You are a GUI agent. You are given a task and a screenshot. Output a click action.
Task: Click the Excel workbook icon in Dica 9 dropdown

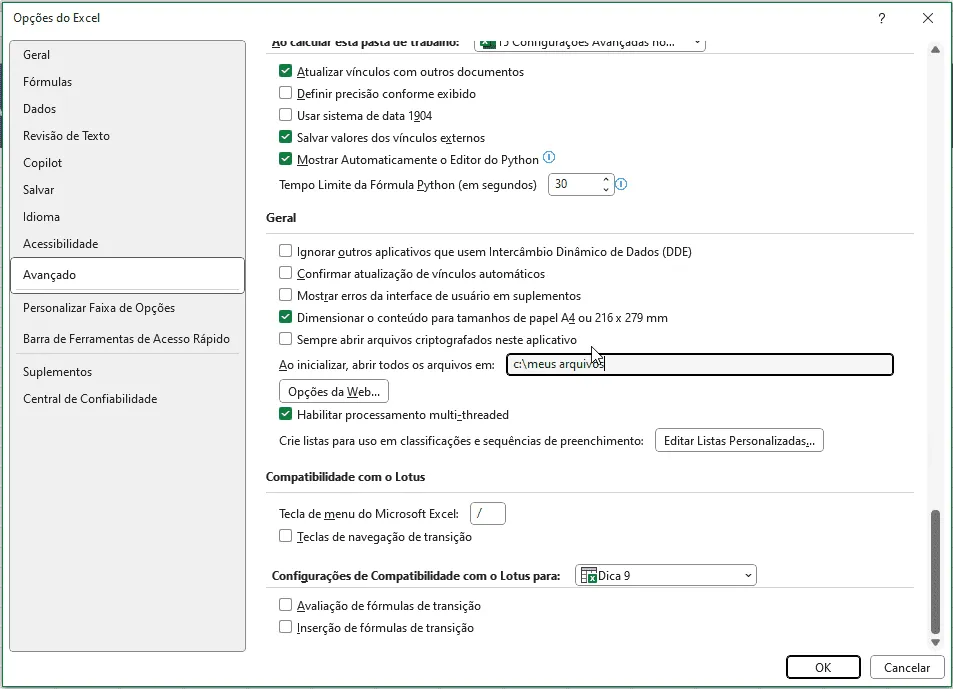(589, 575)
